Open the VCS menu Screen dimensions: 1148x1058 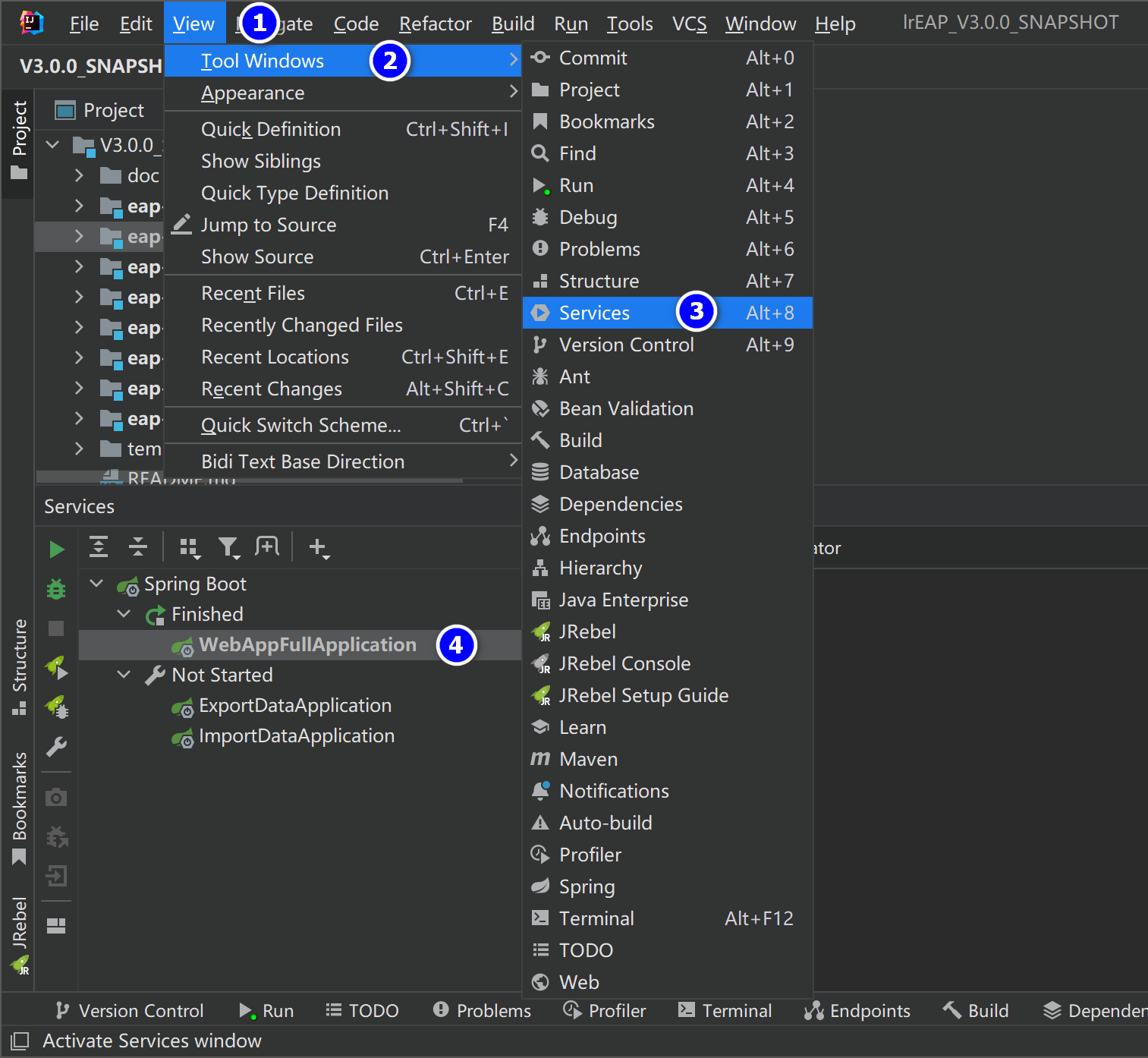(x=689, y=24)
